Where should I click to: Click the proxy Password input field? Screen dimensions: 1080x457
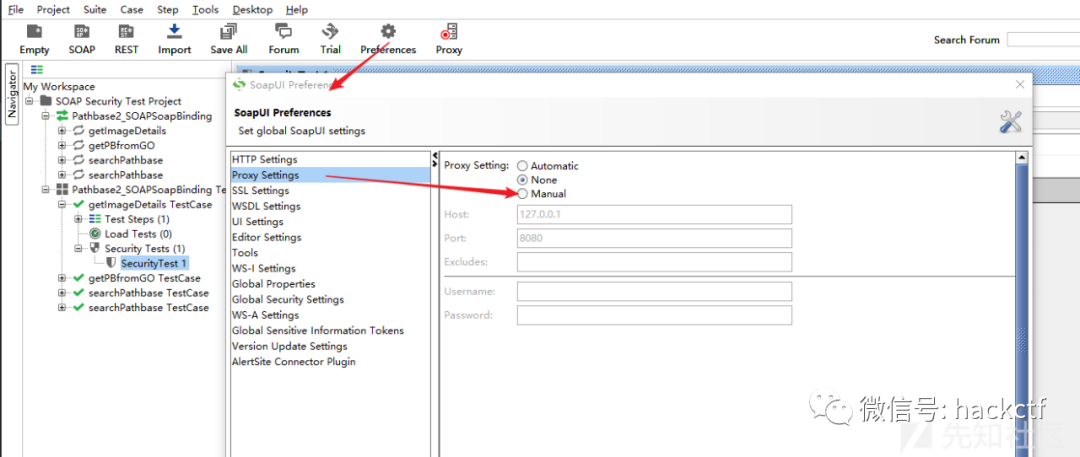pyautogui.click(x=654, y=315)
